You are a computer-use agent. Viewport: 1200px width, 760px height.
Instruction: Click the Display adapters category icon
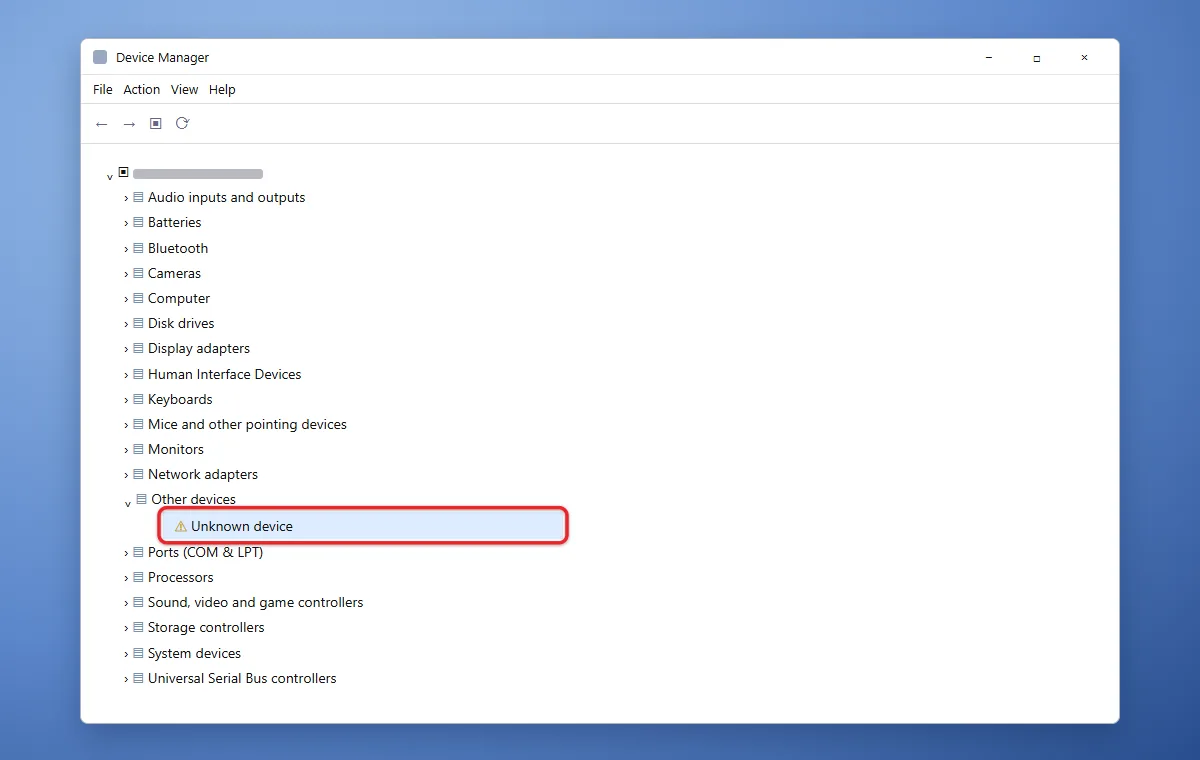(x=139, y=349)
